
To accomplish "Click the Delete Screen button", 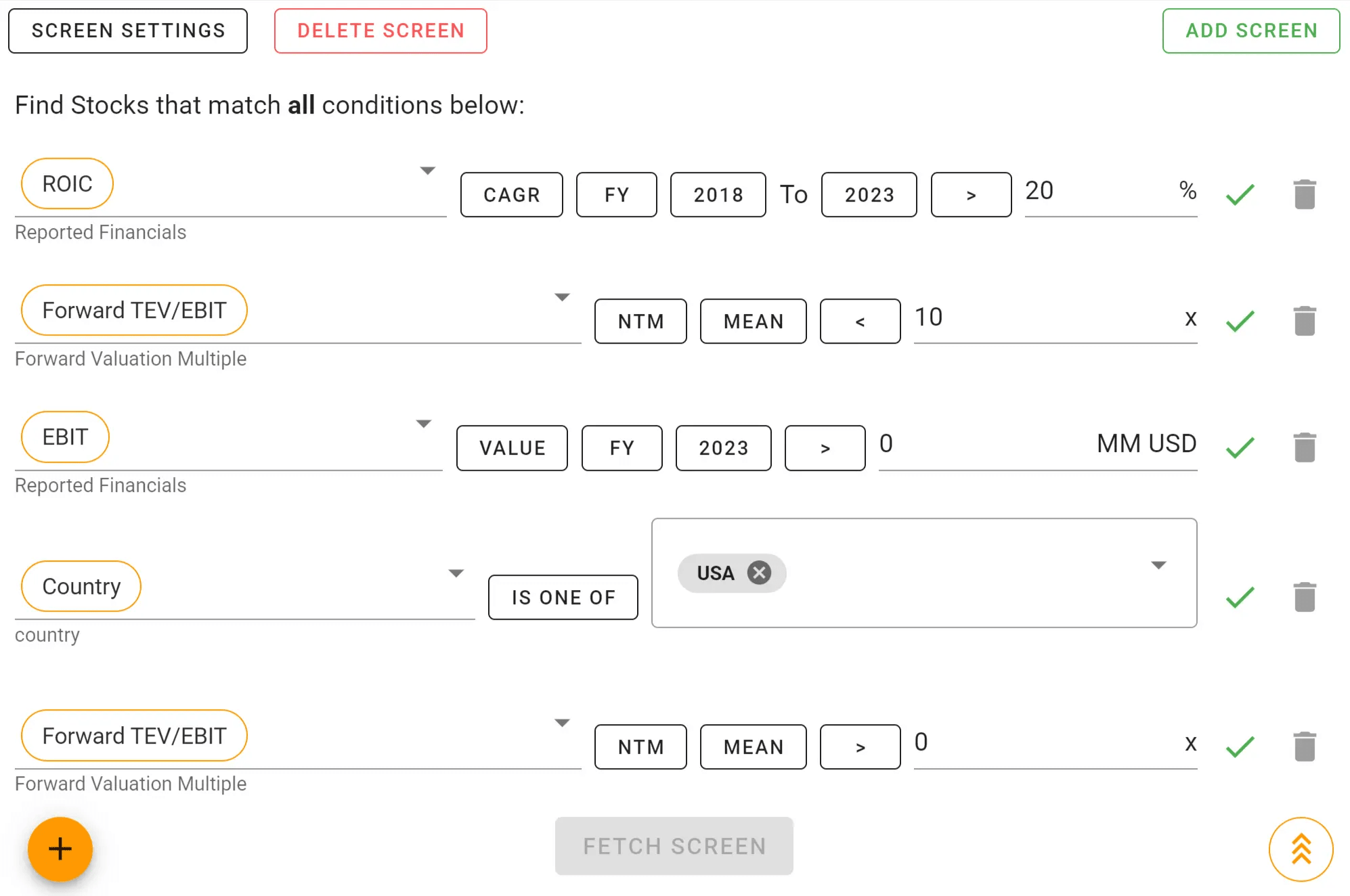I will click(380, 30).
